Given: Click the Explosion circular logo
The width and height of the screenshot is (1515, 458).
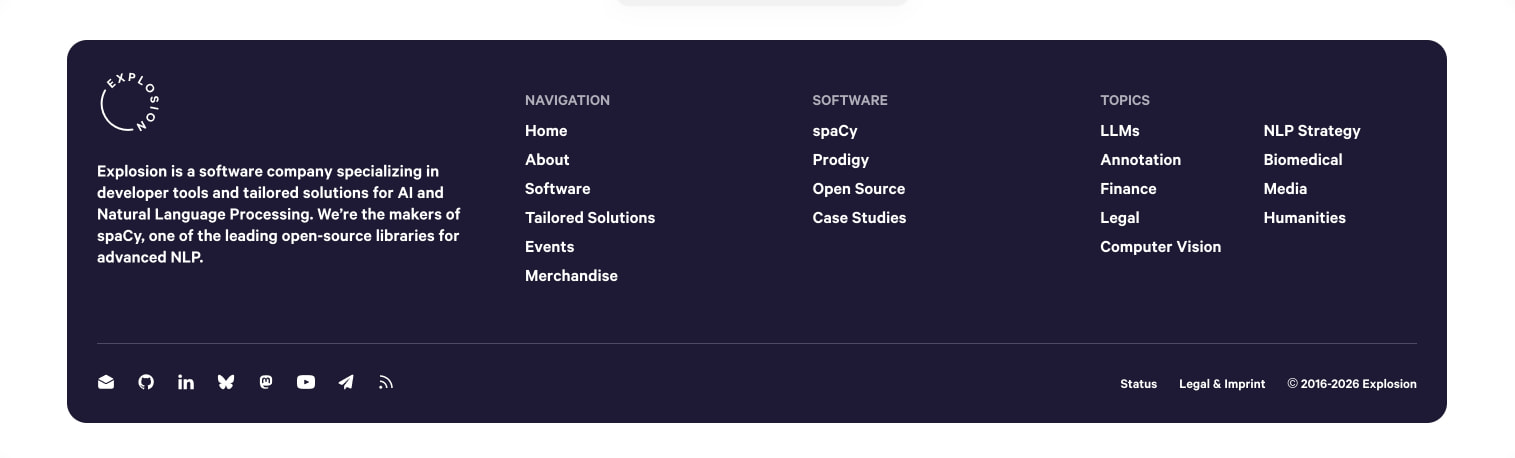Looking at the screenshot, I should [x=130, y=102].
